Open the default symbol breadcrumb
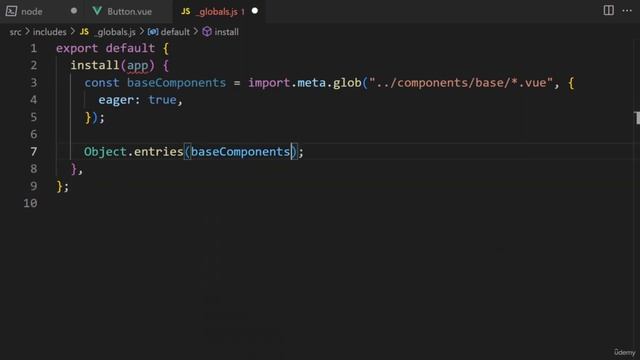The image size is (640, 360). pos(175,32)
